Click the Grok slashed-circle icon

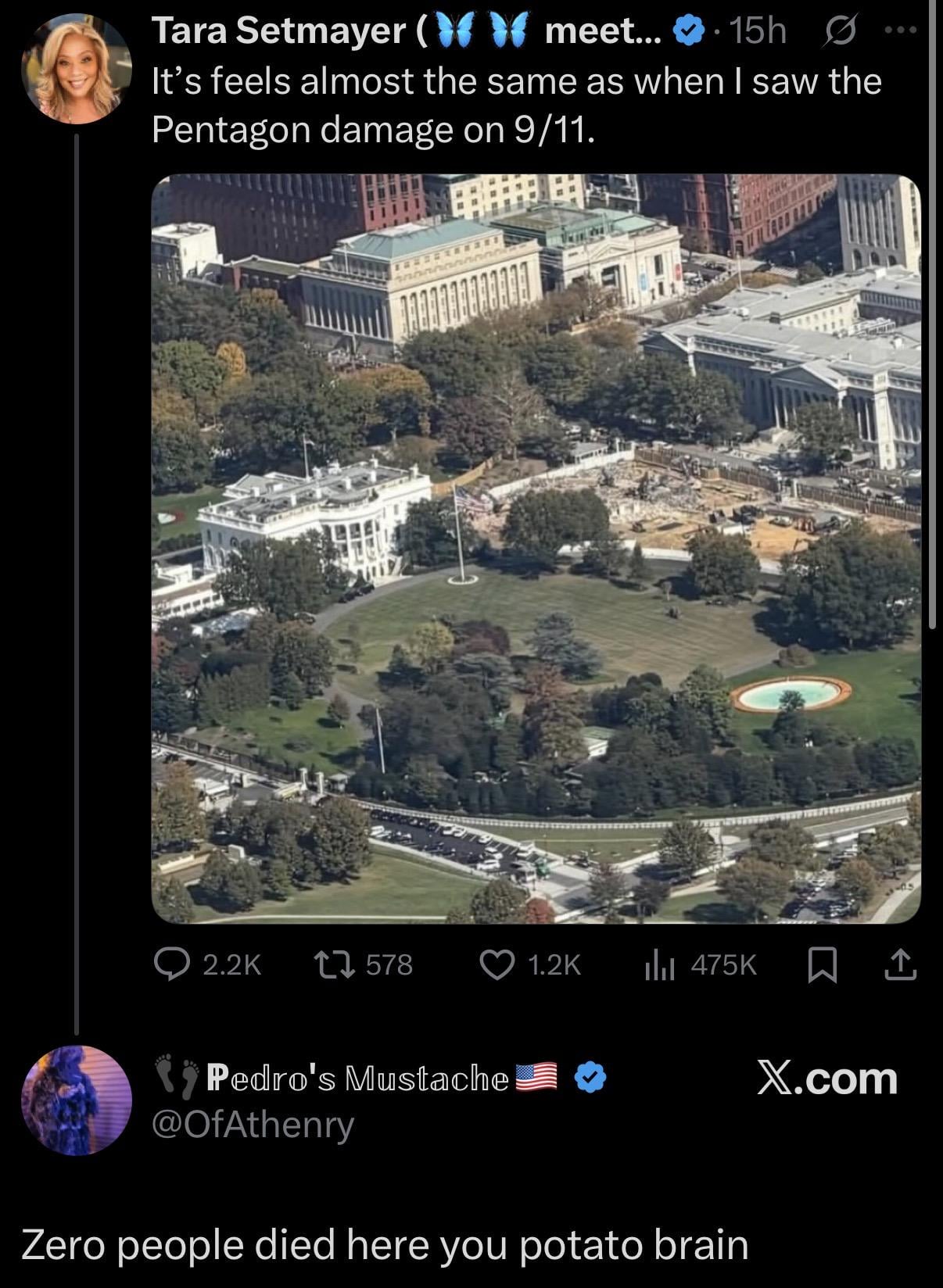click(840, 32)
